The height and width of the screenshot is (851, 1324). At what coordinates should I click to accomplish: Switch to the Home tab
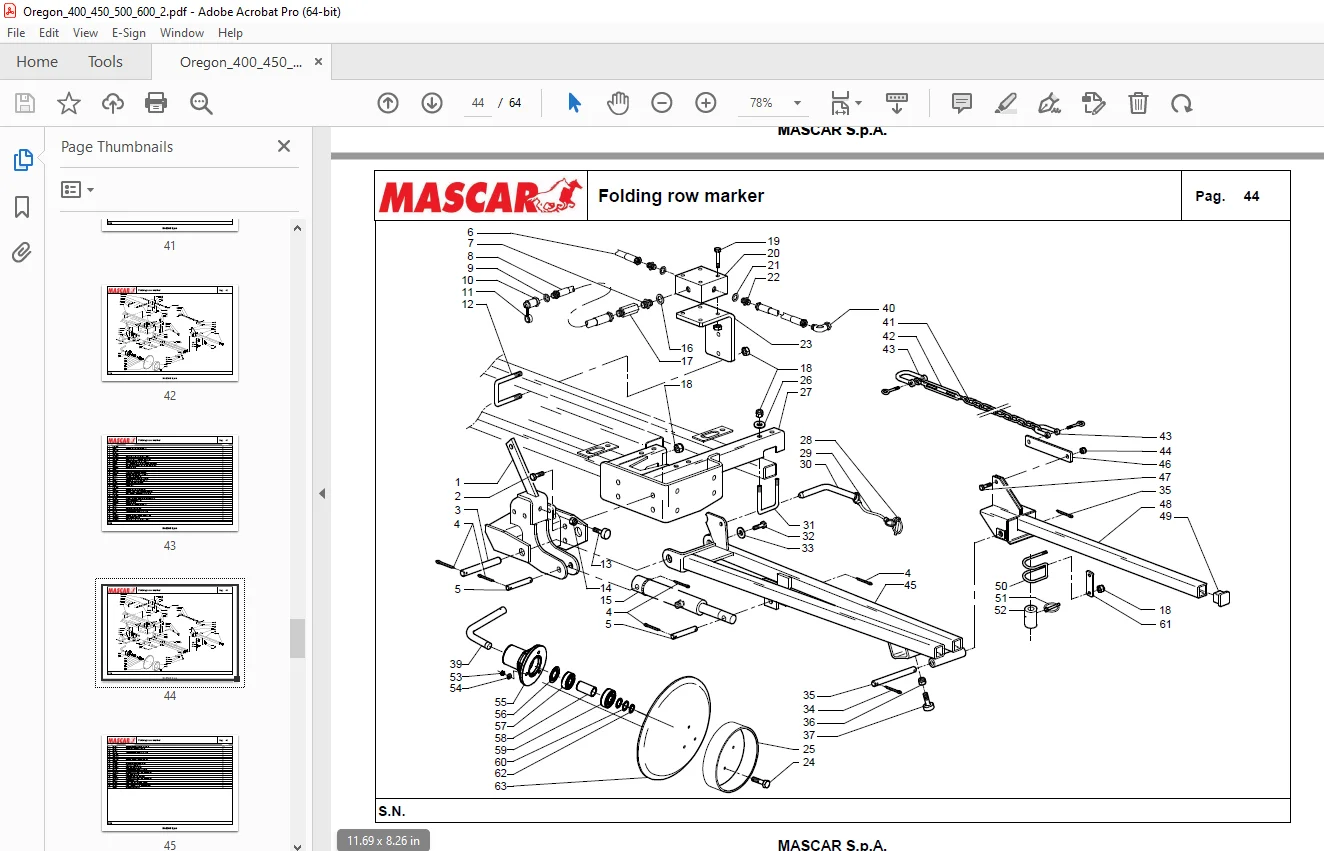37,62
